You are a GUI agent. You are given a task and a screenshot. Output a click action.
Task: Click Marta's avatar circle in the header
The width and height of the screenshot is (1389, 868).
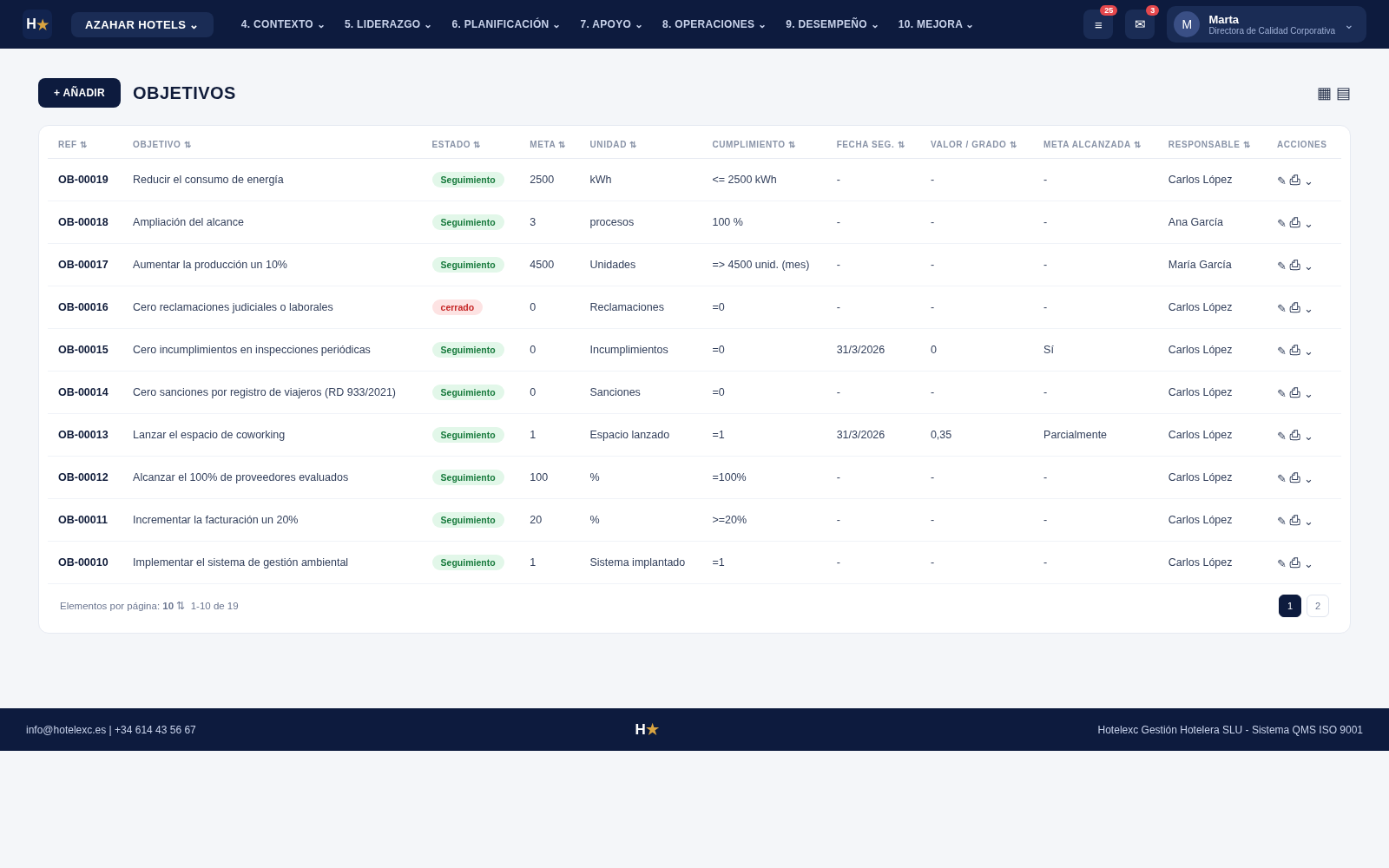click(1187, 24)
